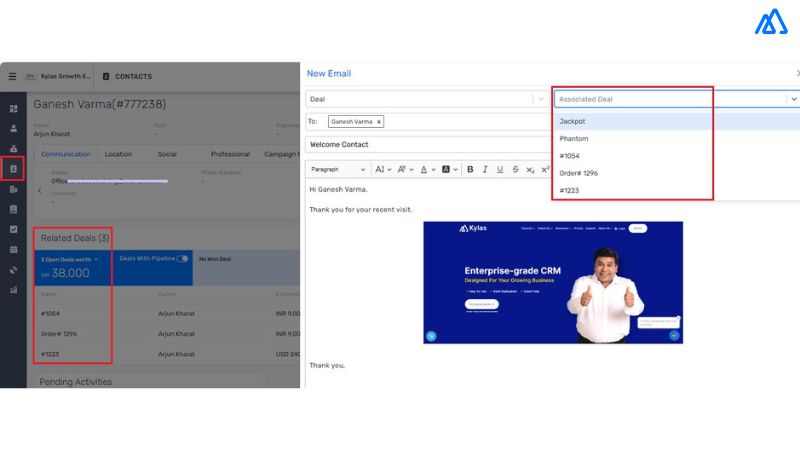This screenshot has height=450, width=800.
Task: Open the font color dropdown
Action: tap(428, 169)
